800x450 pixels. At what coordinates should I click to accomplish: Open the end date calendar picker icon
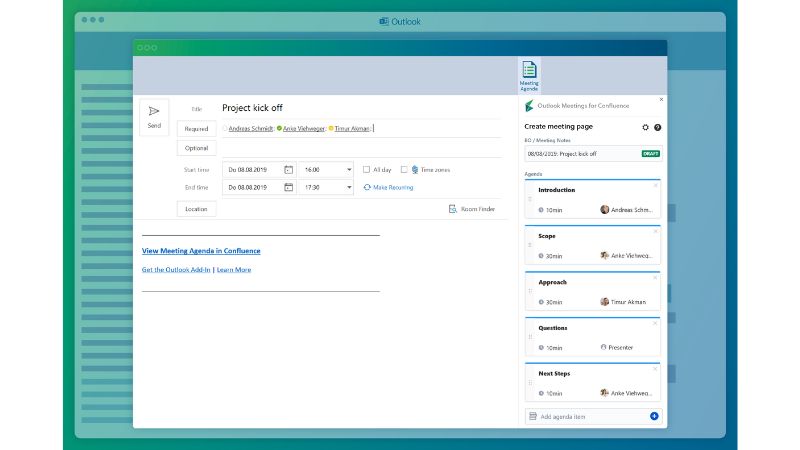coord(288,187)
